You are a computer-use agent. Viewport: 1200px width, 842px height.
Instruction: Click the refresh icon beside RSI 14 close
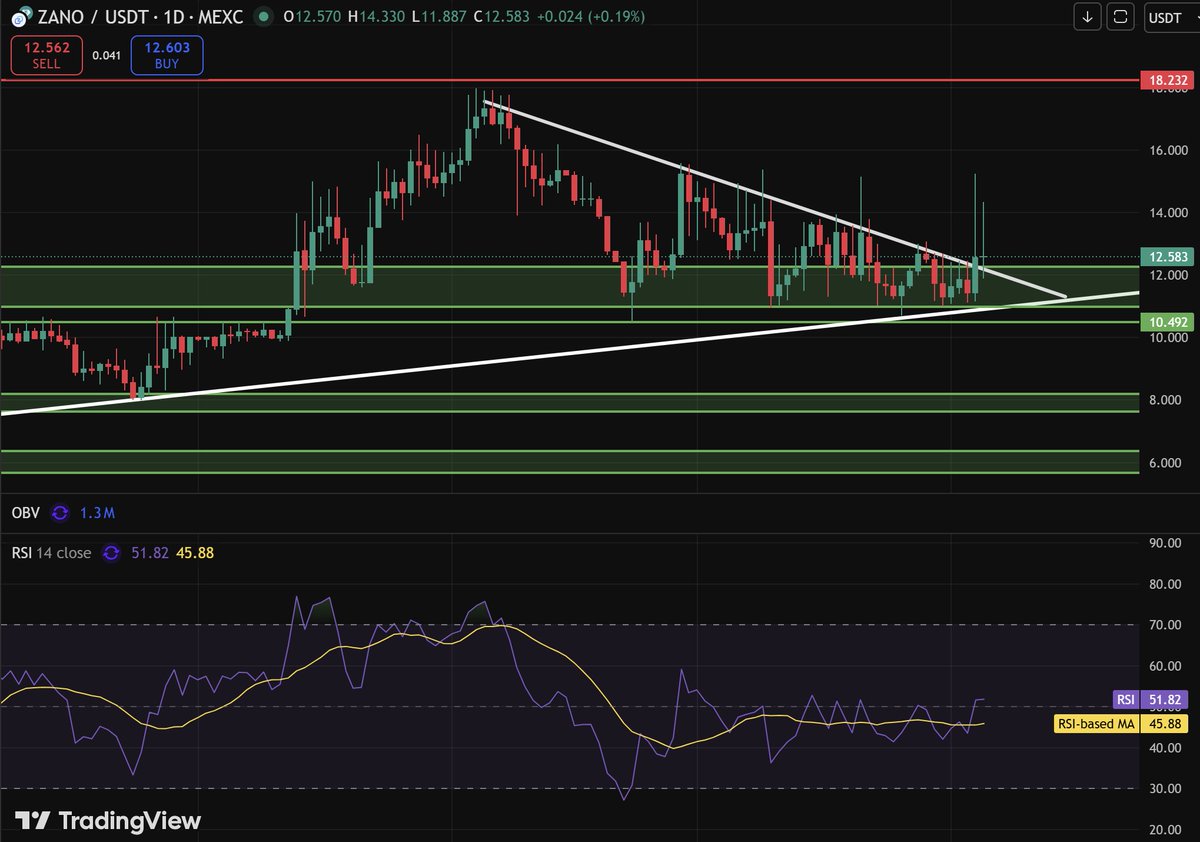(x=111, y=552)
